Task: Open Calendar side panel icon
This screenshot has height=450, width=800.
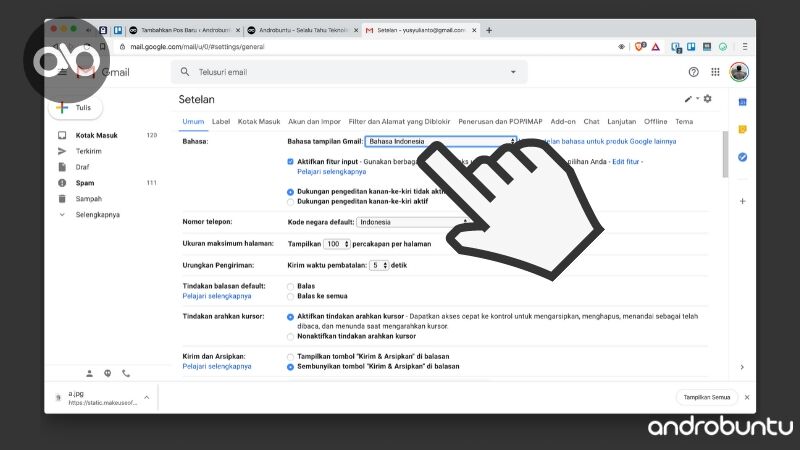Action: (x=742, y=102)
